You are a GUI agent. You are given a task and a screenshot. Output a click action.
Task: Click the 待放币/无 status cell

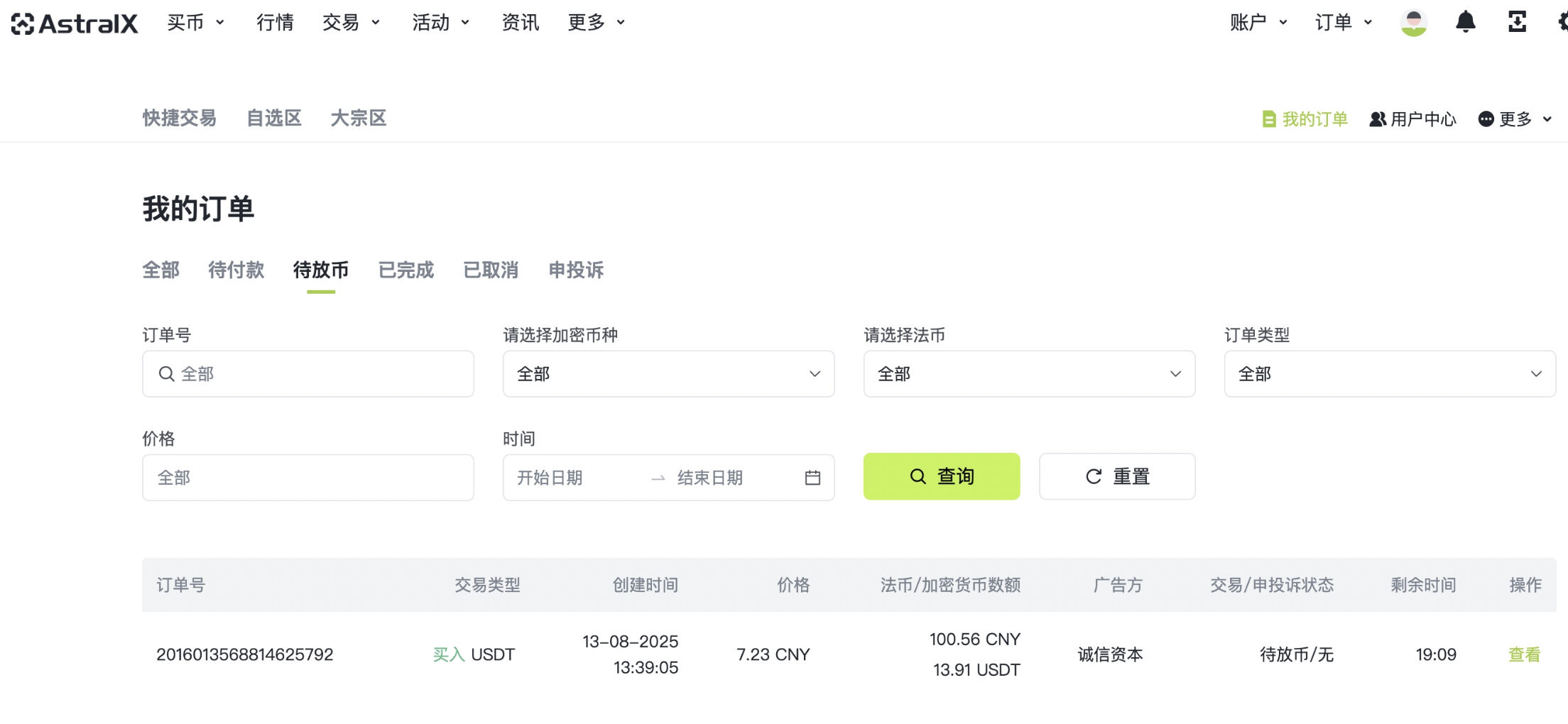(1297, 654)
